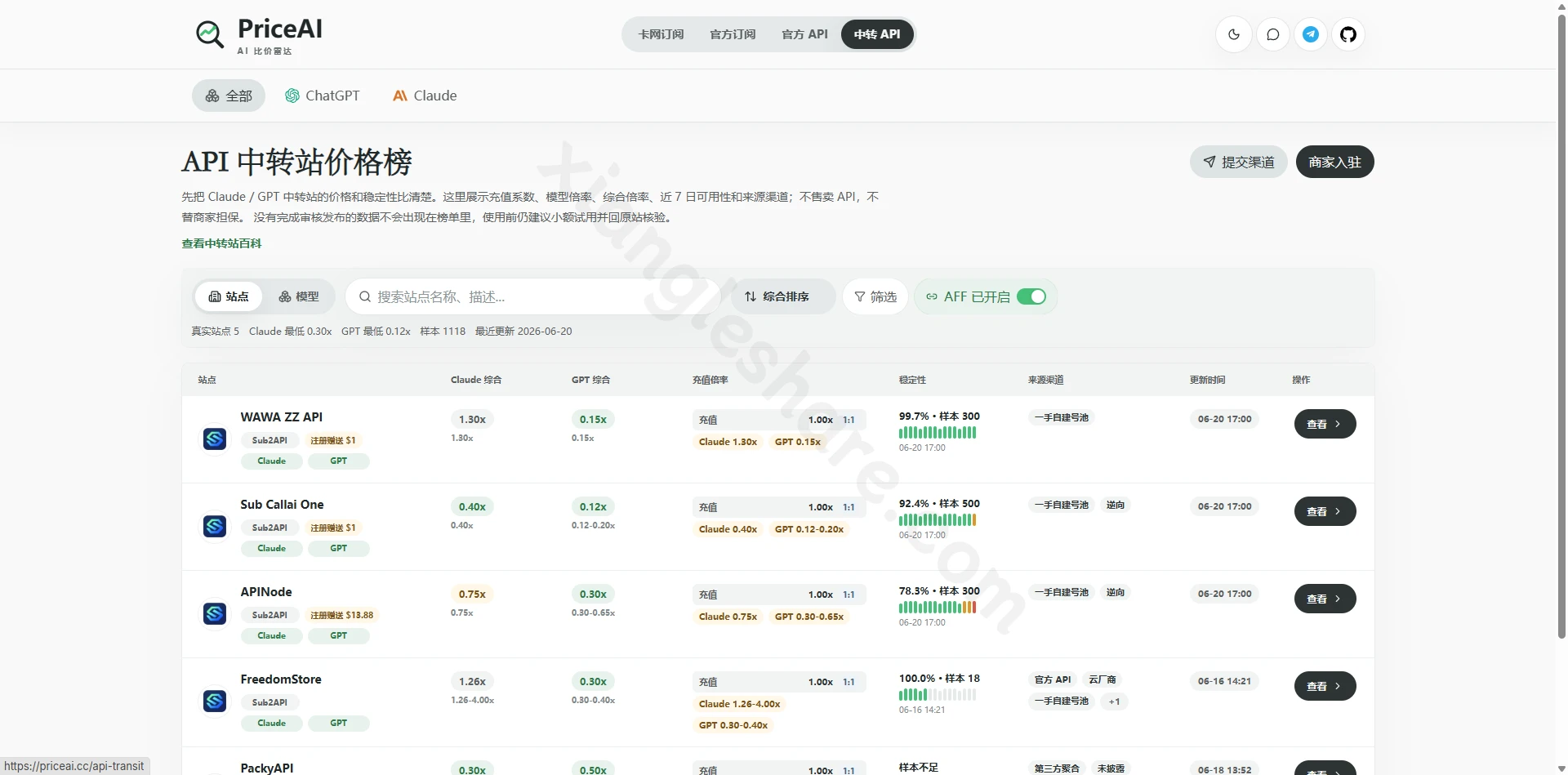Switch to 模型 view

coord(299,296)
